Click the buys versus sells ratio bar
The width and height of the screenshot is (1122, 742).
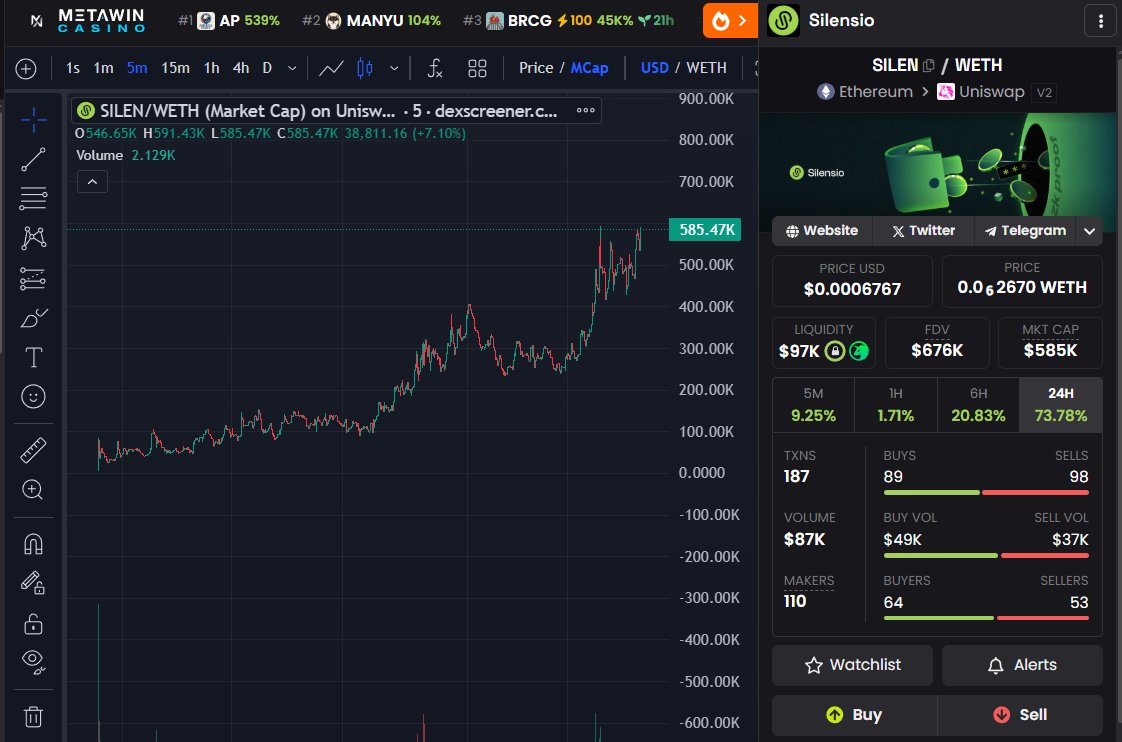point(986,492)
